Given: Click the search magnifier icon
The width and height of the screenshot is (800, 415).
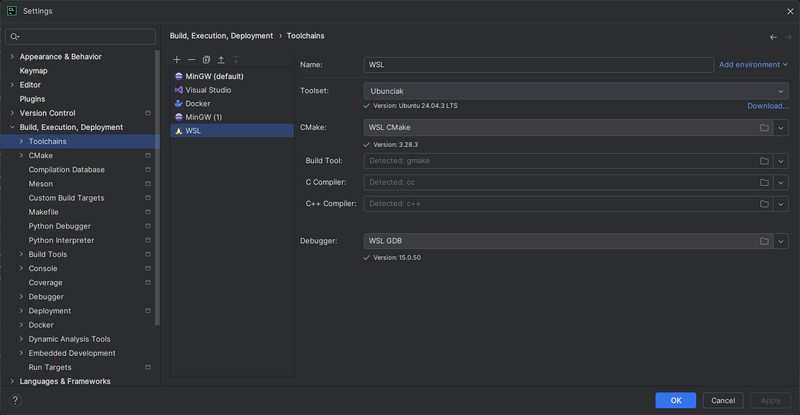Looking at the screenshot, I should tap(15, 36).
